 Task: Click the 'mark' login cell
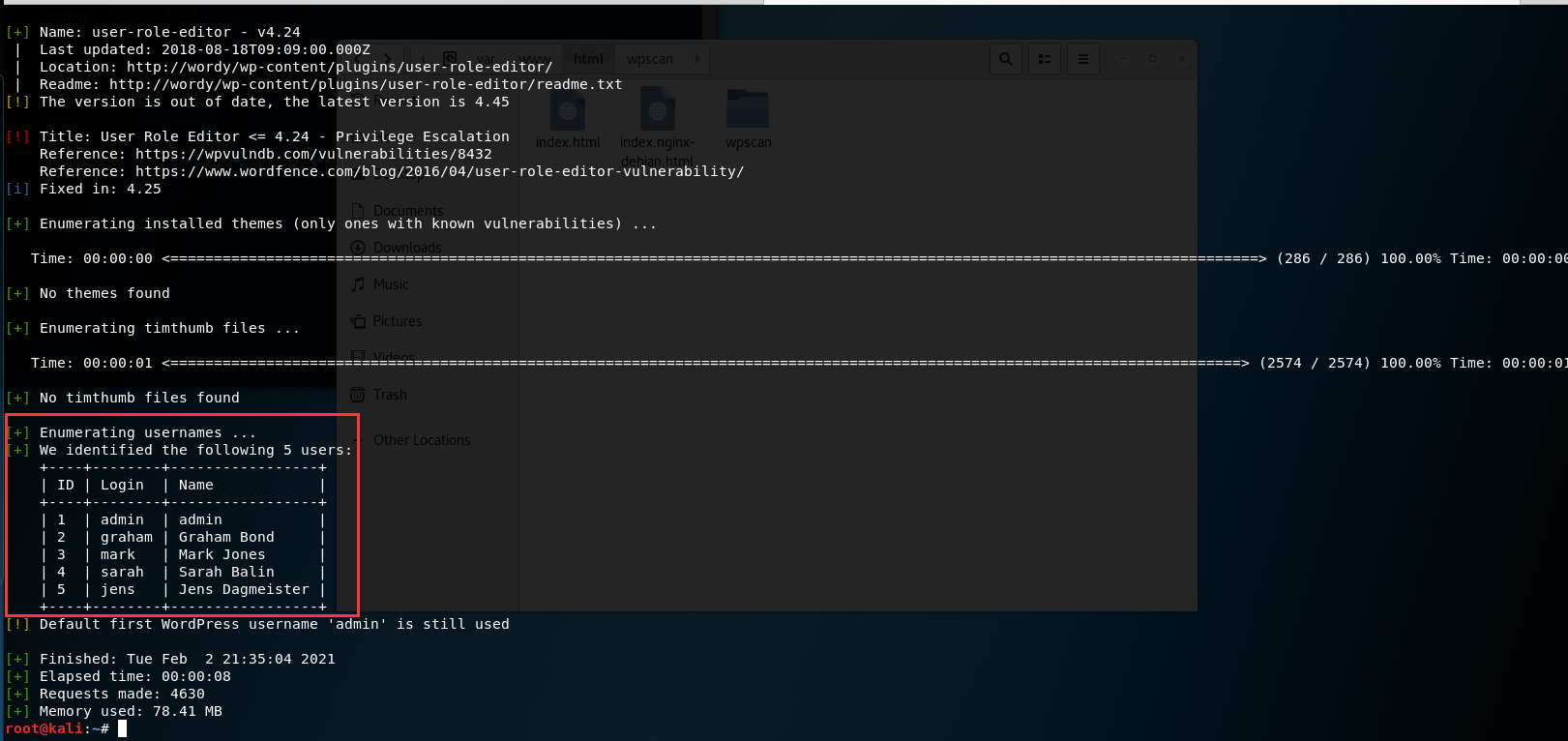click(x=118, y=554)
